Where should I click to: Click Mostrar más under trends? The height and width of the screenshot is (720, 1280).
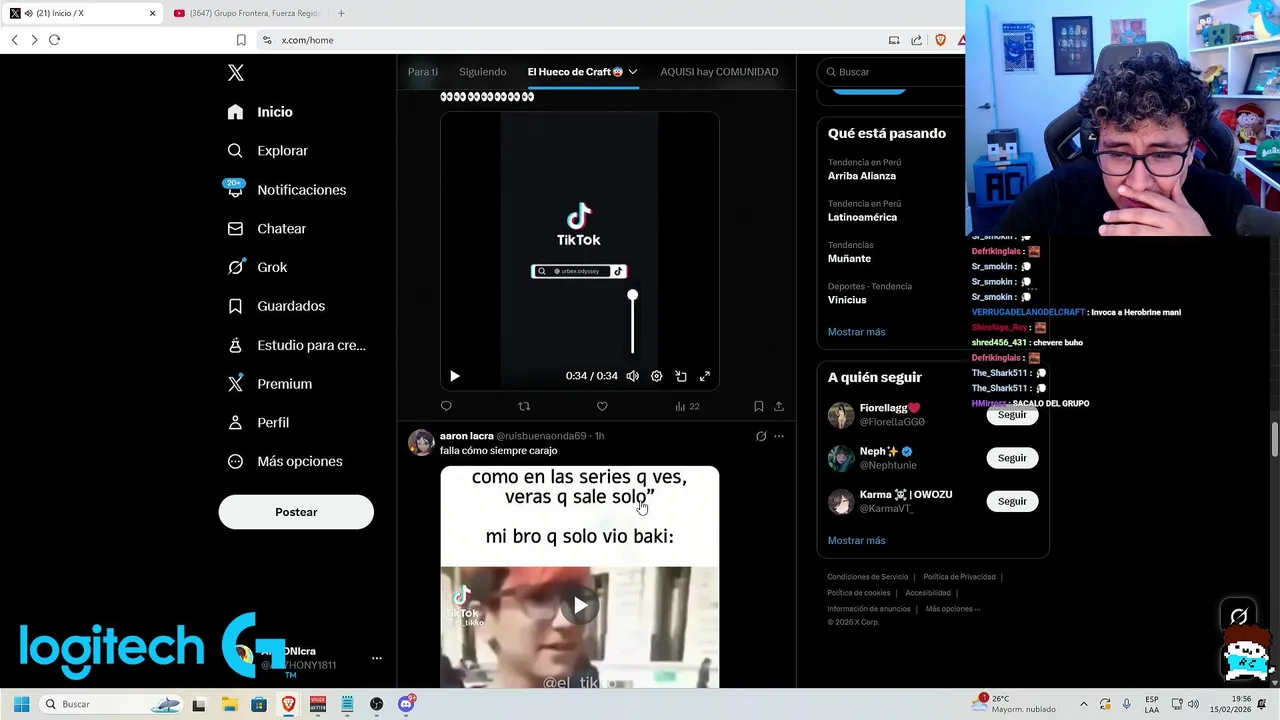pos(856,332)
